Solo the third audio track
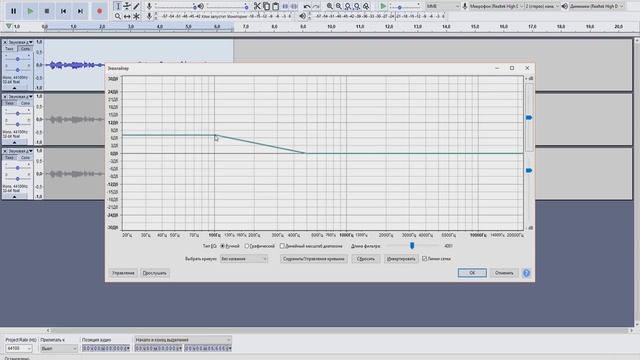640x360 pixels. click(x=25, y=158)
